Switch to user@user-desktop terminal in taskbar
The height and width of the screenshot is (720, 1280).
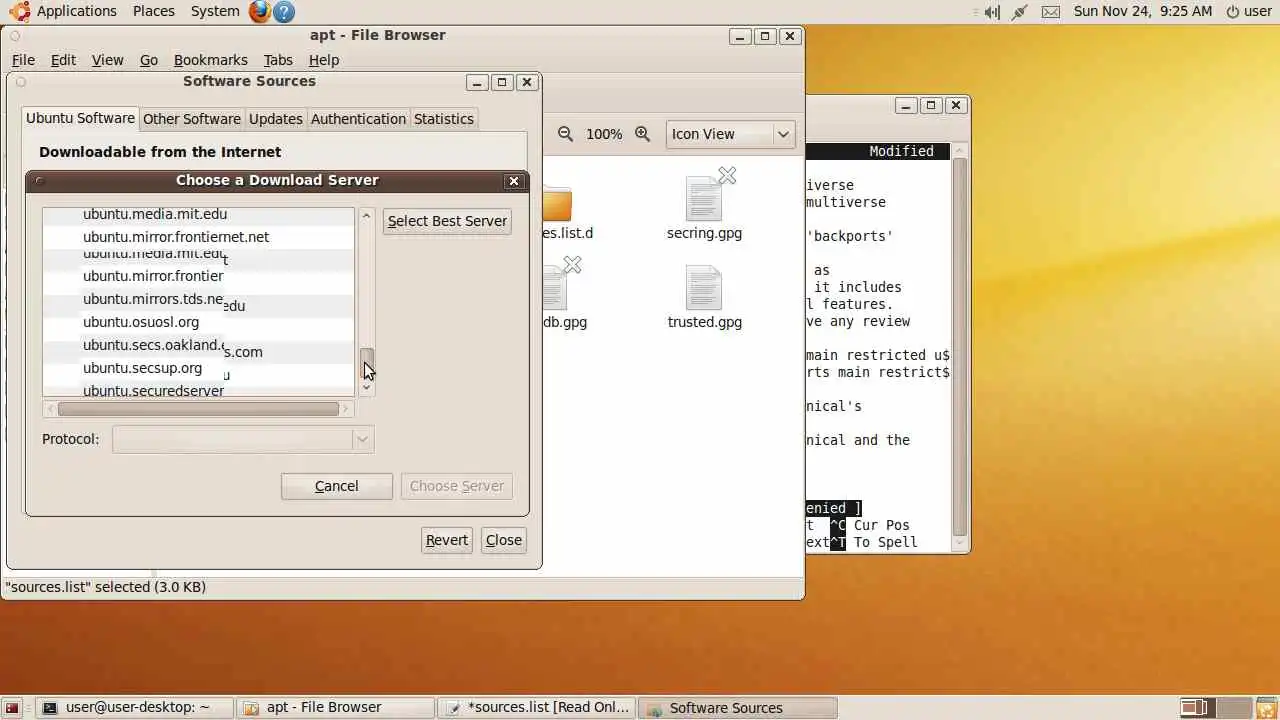click(134, 708)
